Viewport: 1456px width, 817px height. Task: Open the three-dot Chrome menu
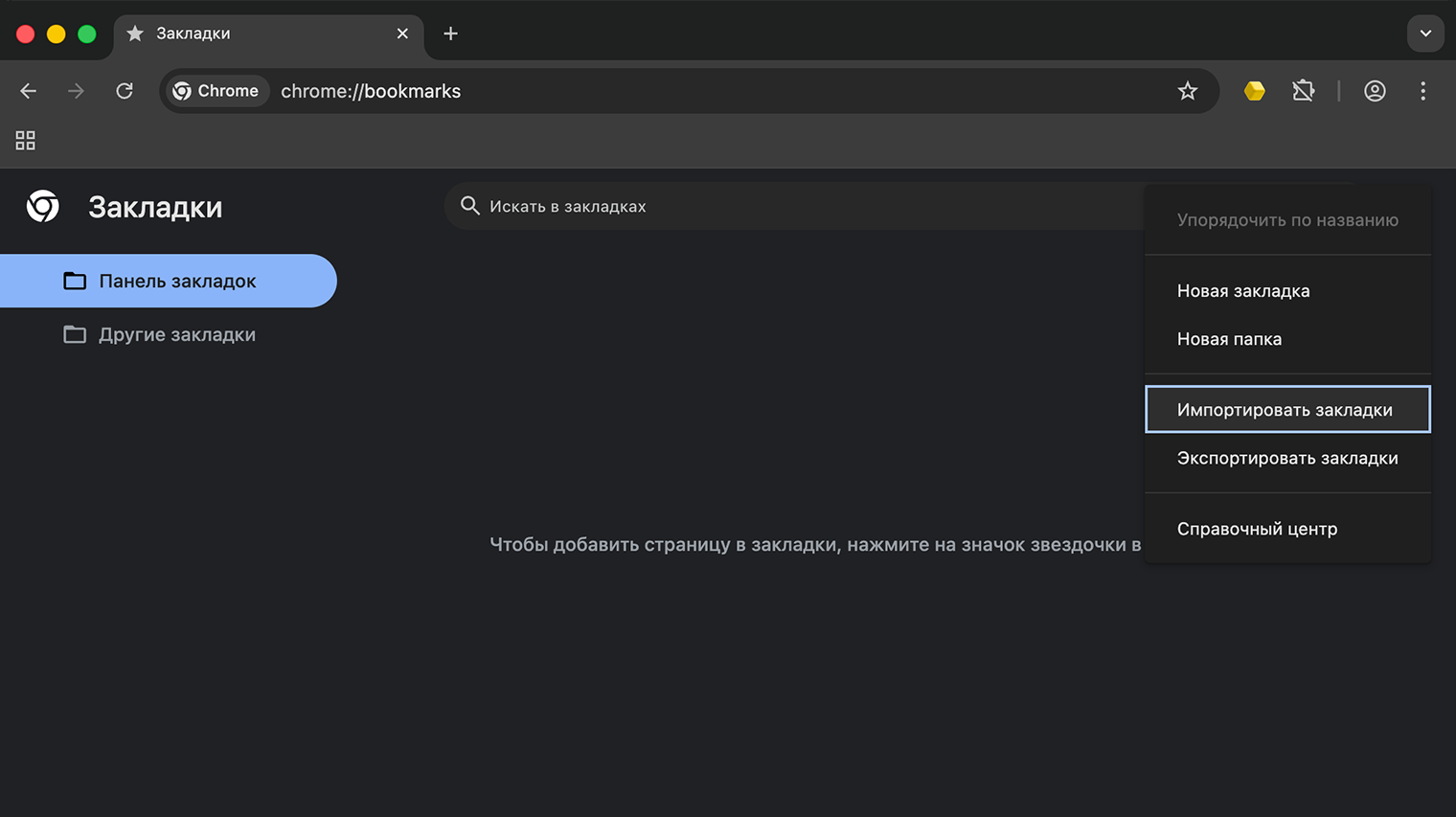1423,90
